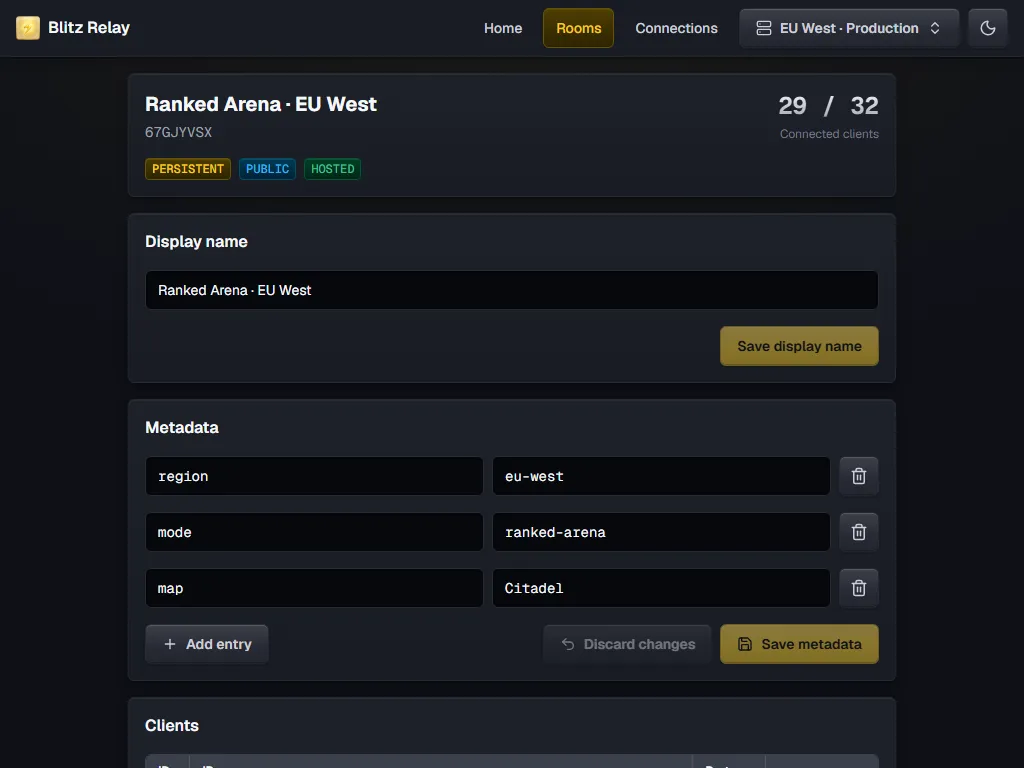Image resolution: width=1024 pixels, height=768 pixels.
Task: Discard metadata changes
Action: point(628,644)
